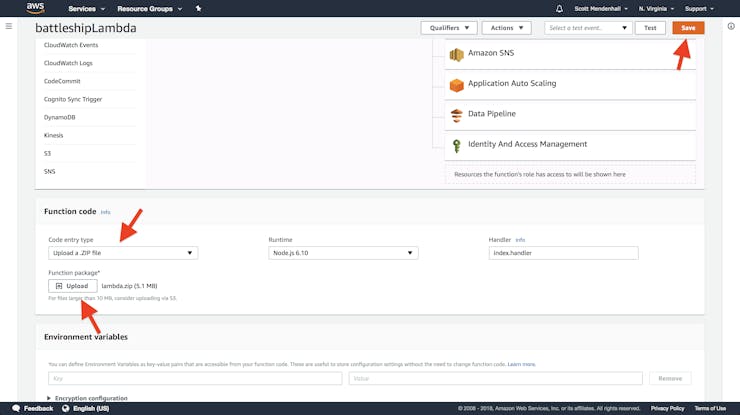Open the Handler Info link
Image resolution: width=740 pixels, height=415 pixels.
point(520,240)
